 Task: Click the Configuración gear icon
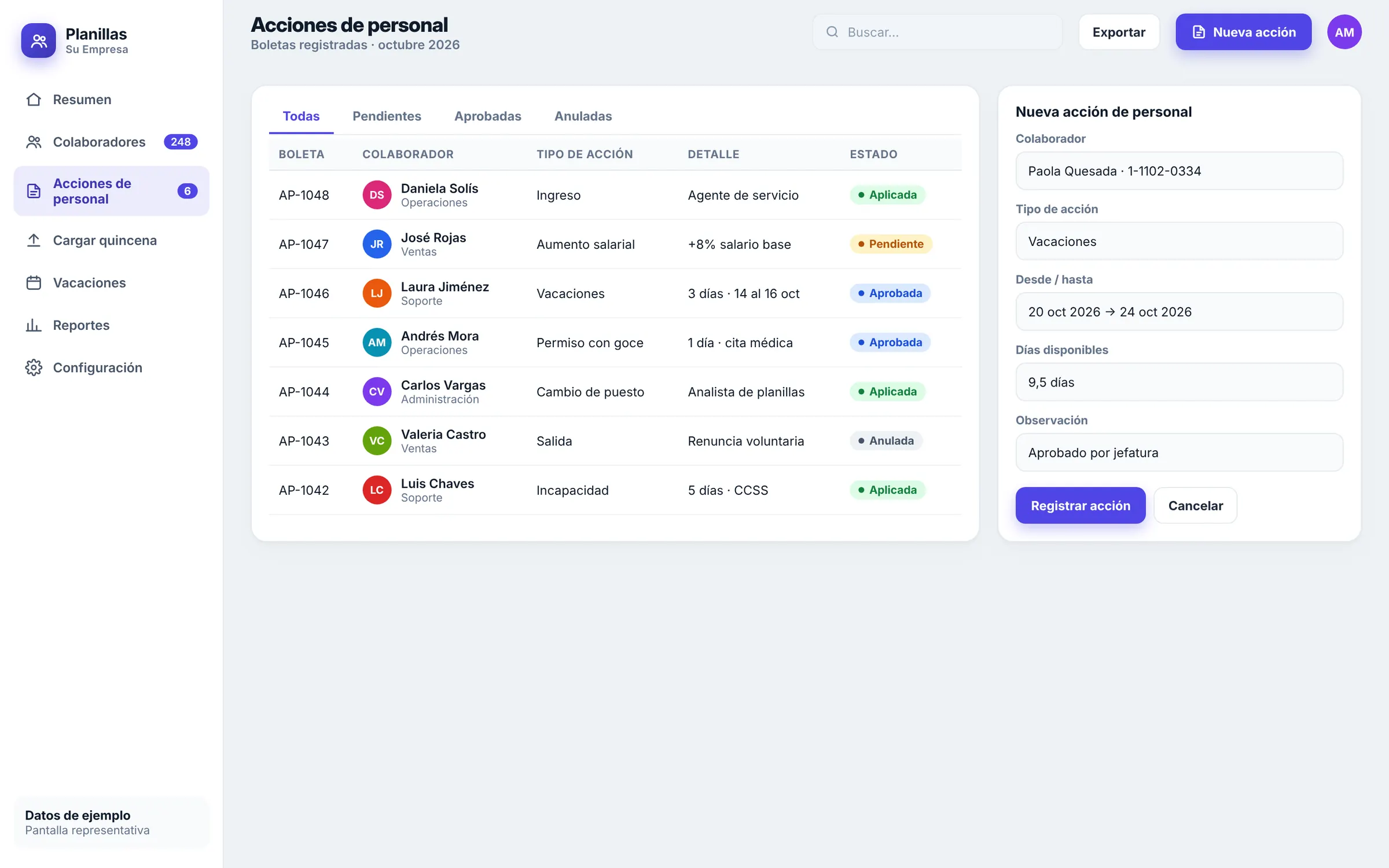(34, 367)
